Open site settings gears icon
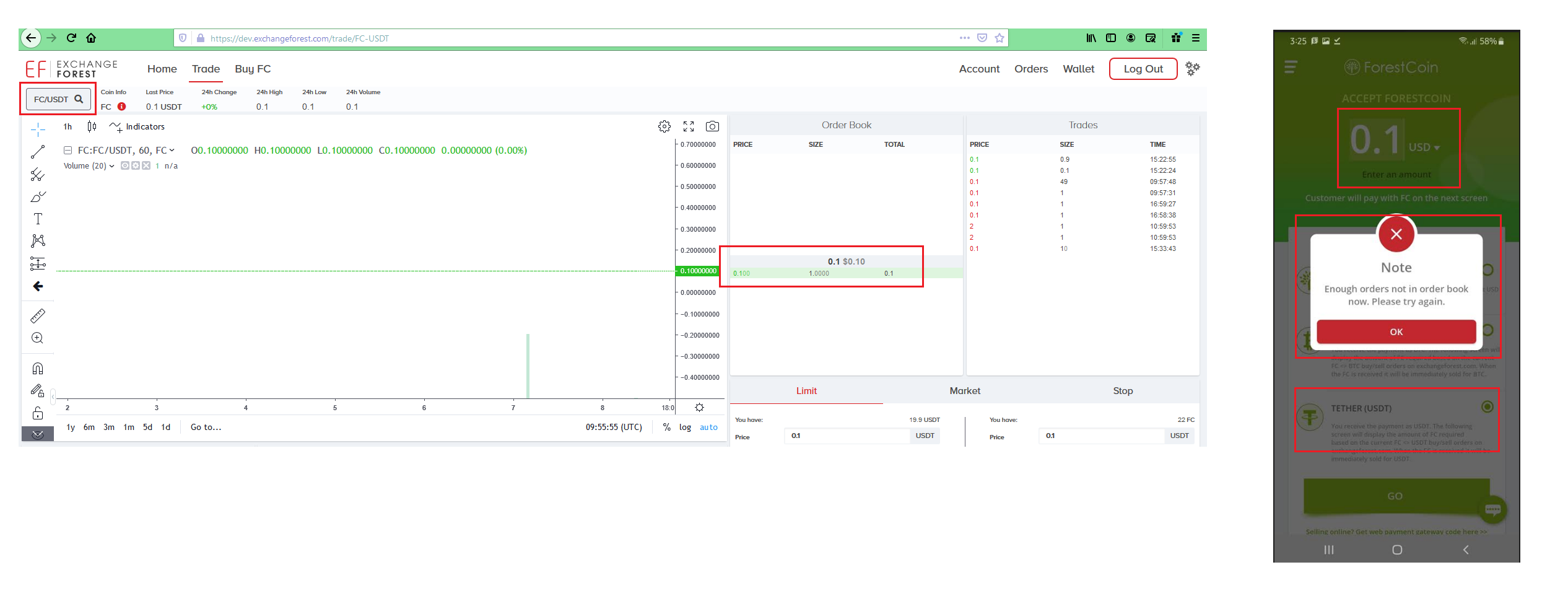 click(1193, 69)
